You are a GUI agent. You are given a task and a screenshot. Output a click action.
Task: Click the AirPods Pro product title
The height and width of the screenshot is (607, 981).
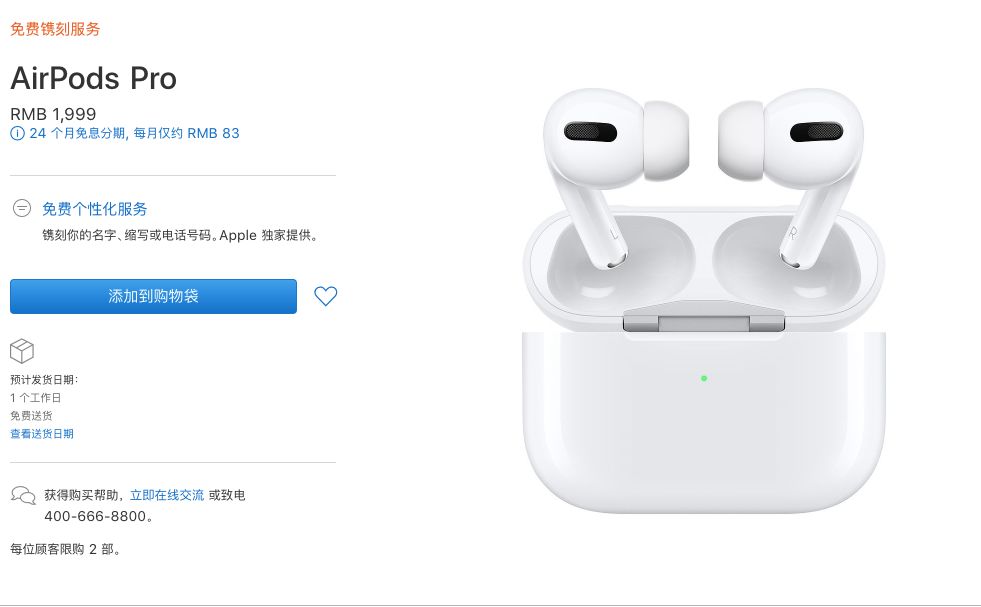94,78
